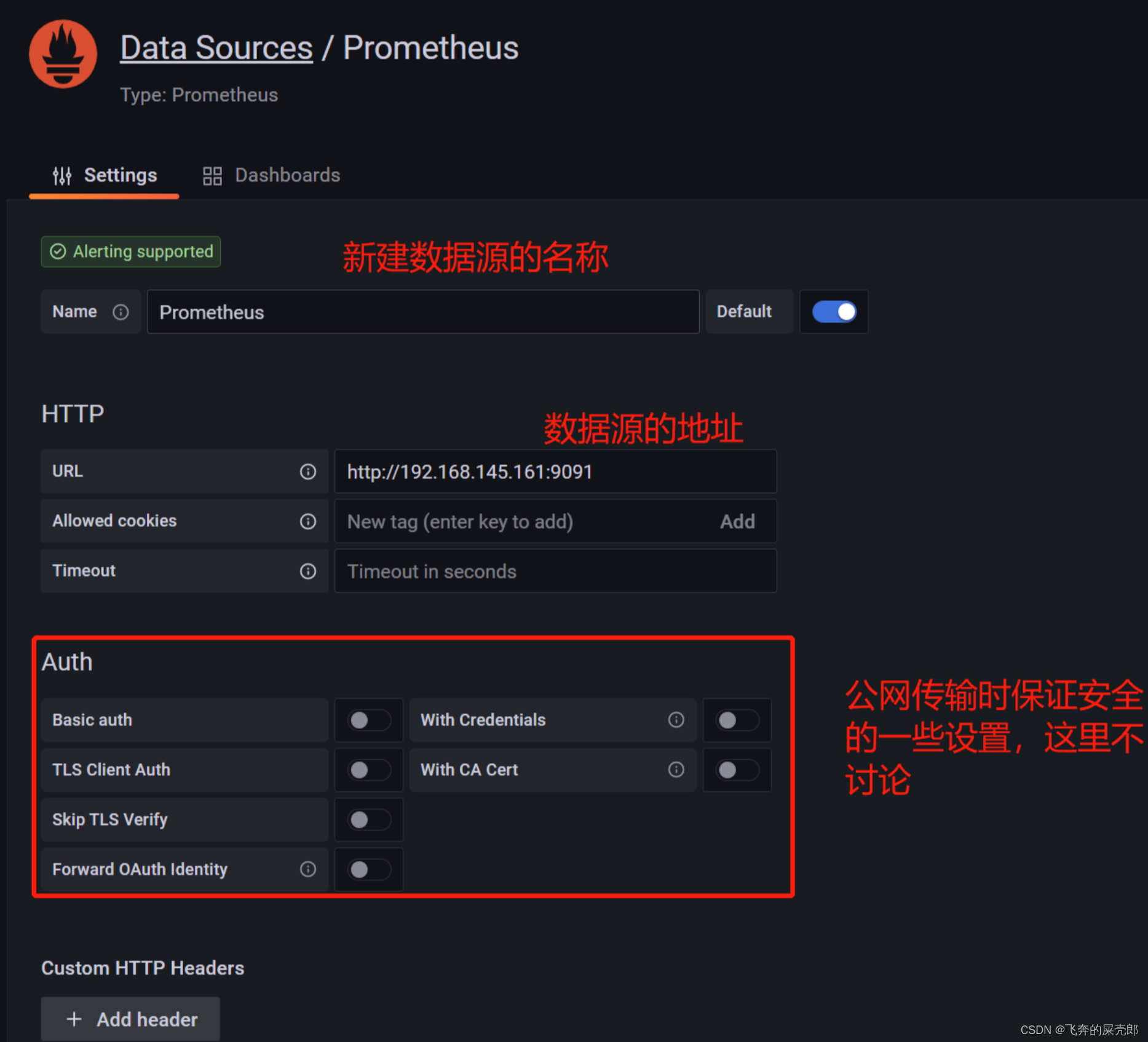Click the With CA Cert info icon
Screen dimensions: 1148x1042
click(x=676, y=770)
